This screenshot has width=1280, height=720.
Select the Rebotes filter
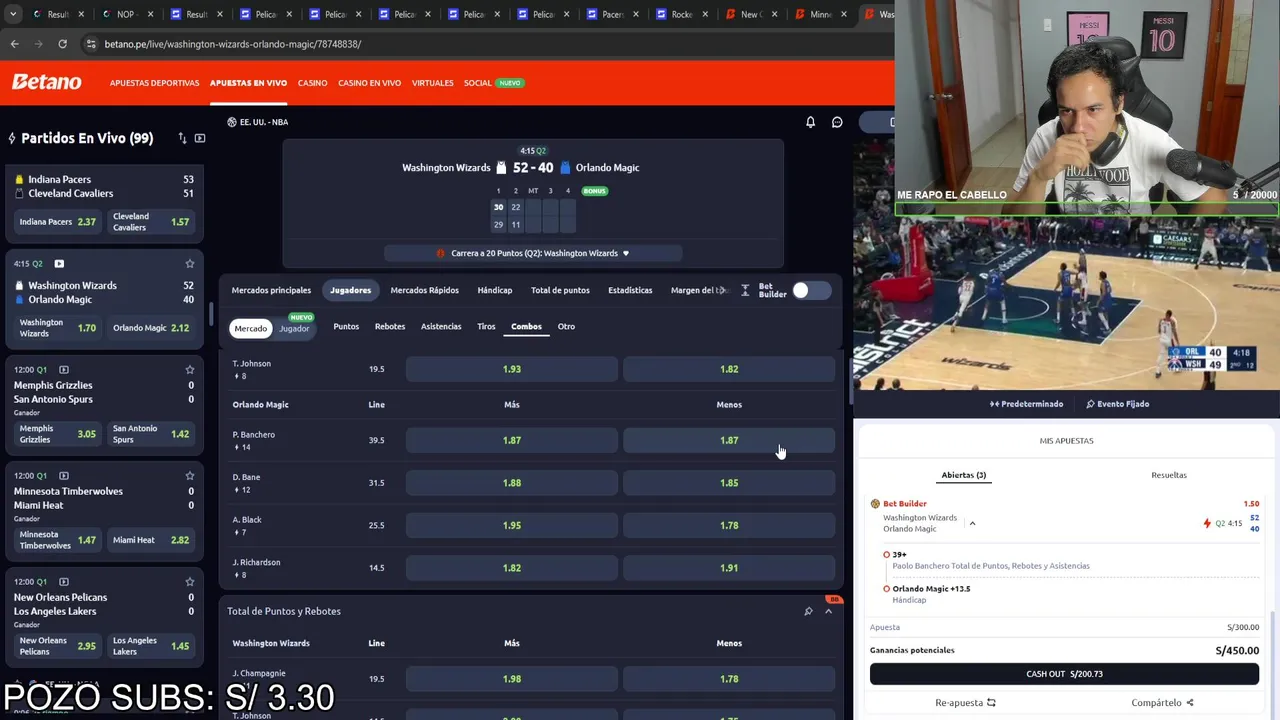tap(390, 326)
